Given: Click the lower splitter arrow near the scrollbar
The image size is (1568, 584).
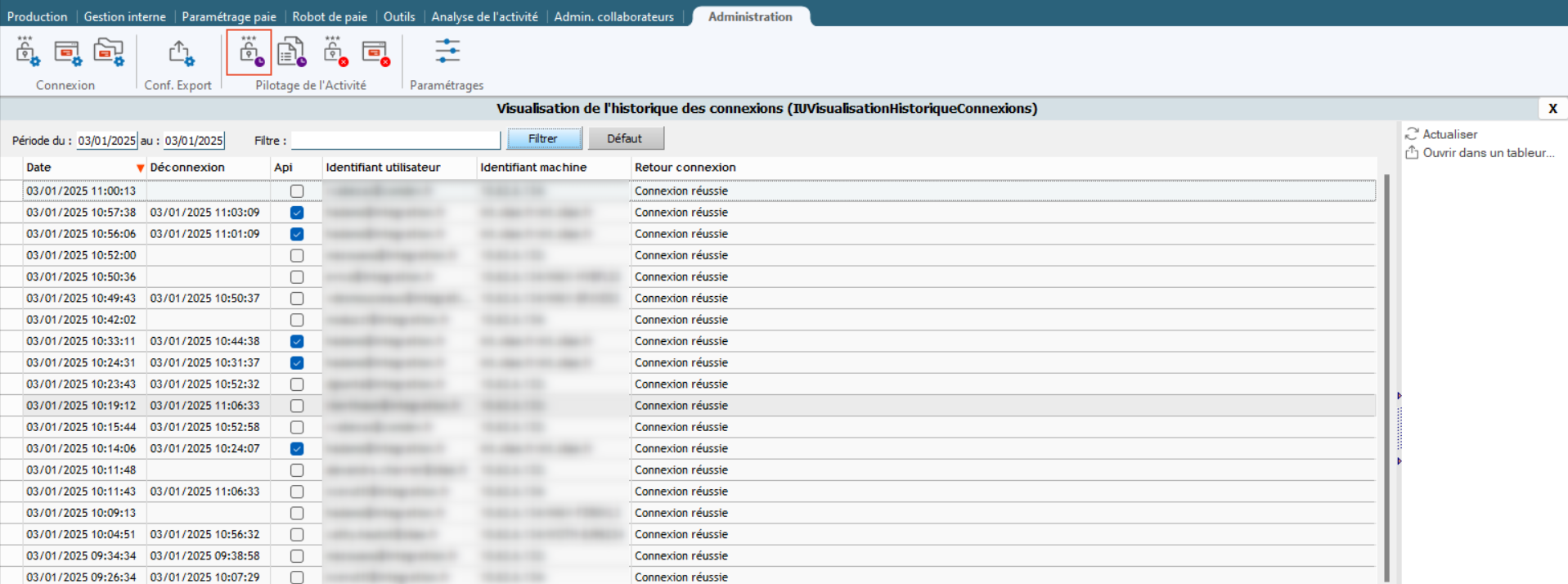Looking at the screenshot, I should (1399, 461).
